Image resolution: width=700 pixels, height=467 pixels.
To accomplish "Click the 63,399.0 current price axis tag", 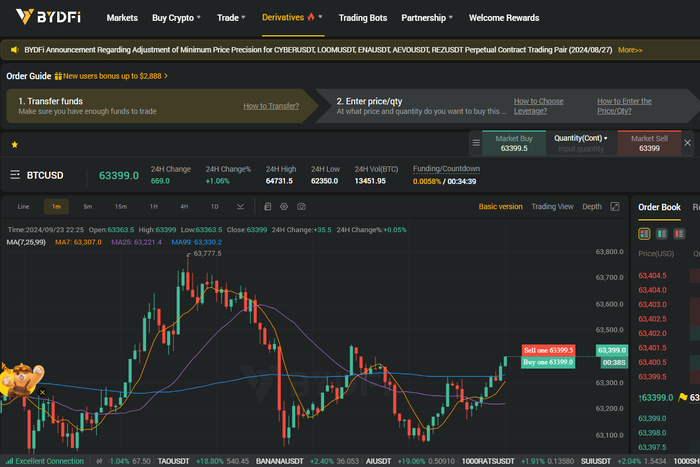I will [x=612, y=350].
